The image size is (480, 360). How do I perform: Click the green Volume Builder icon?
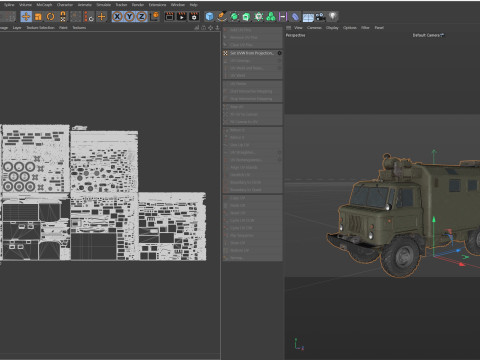point(271,16)
